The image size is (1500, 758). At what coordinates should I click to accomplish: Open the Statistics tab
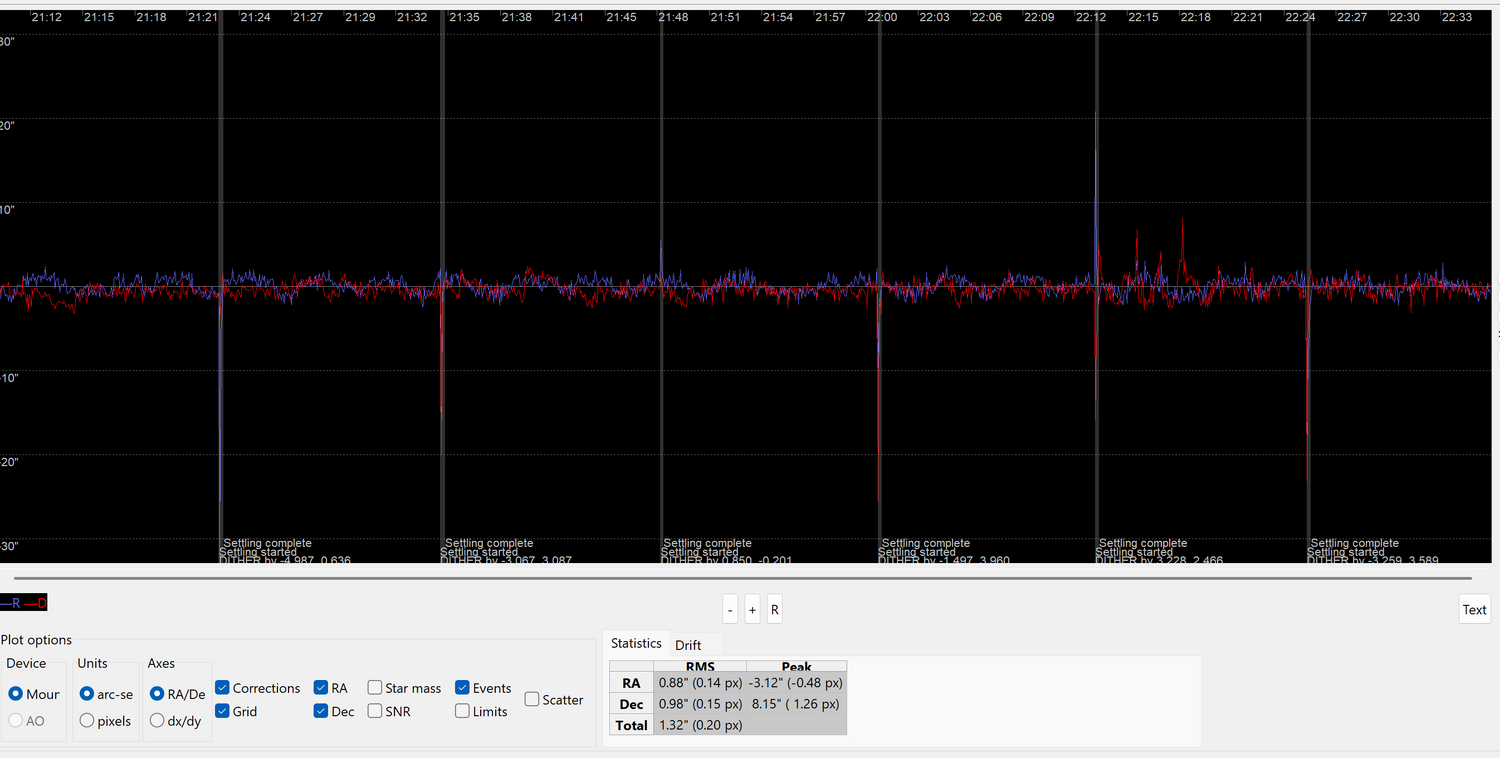(637, 644)
